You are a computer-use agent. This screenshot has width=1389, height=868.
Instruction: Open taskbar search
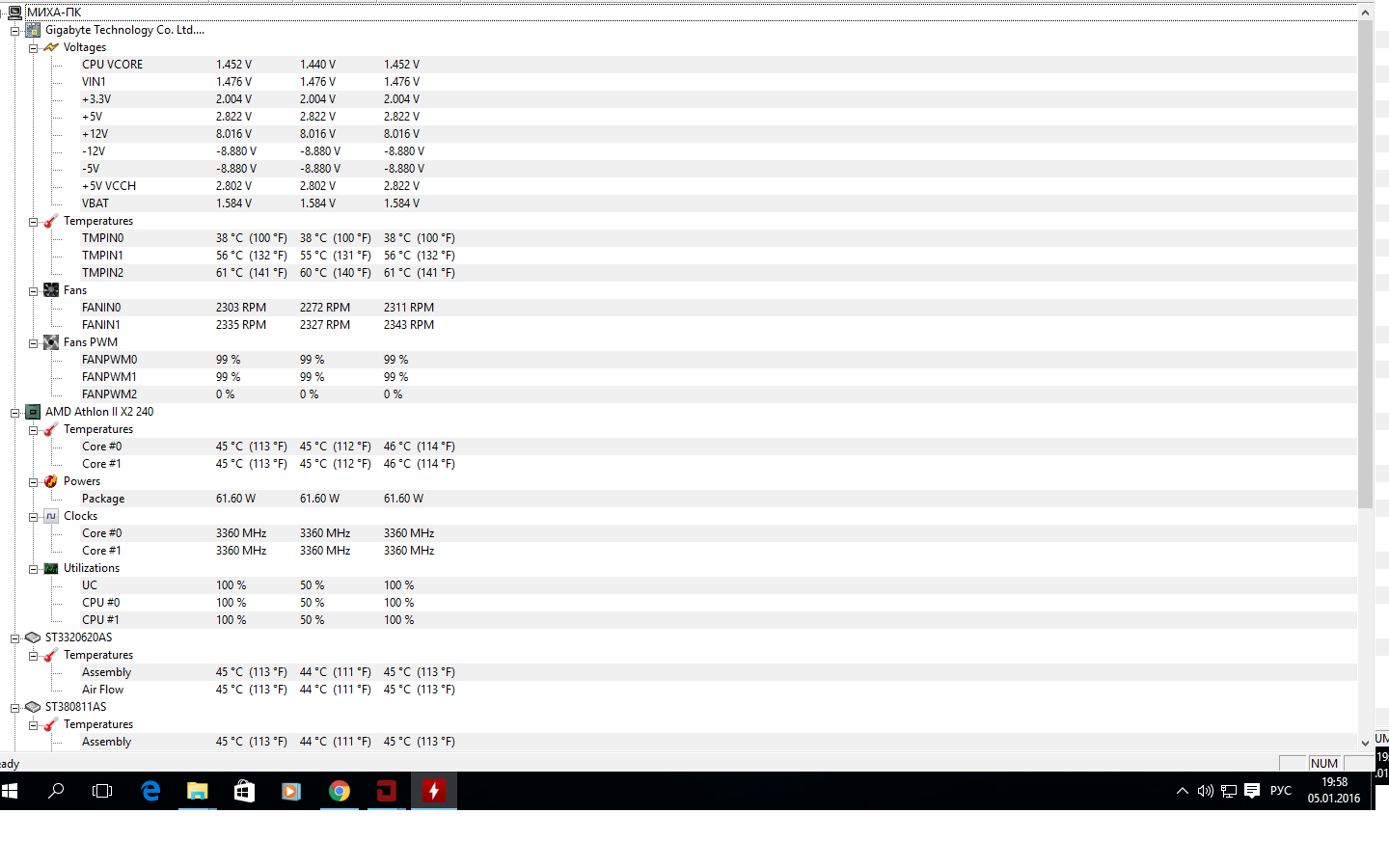56,791
